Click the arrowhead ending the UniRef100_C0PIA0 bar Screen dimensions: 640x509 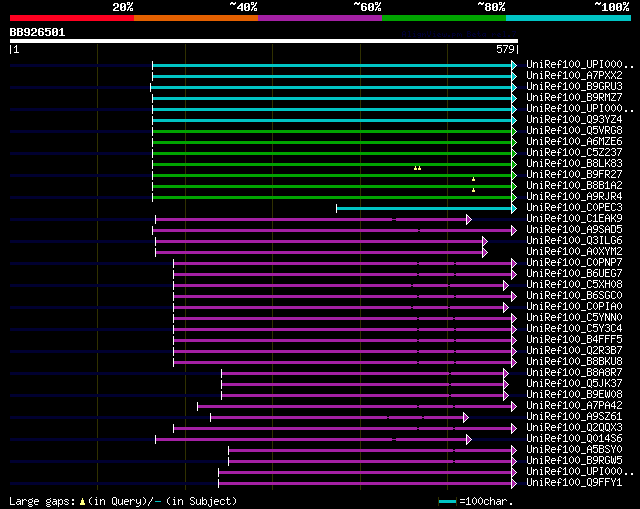tap(506, 307)
